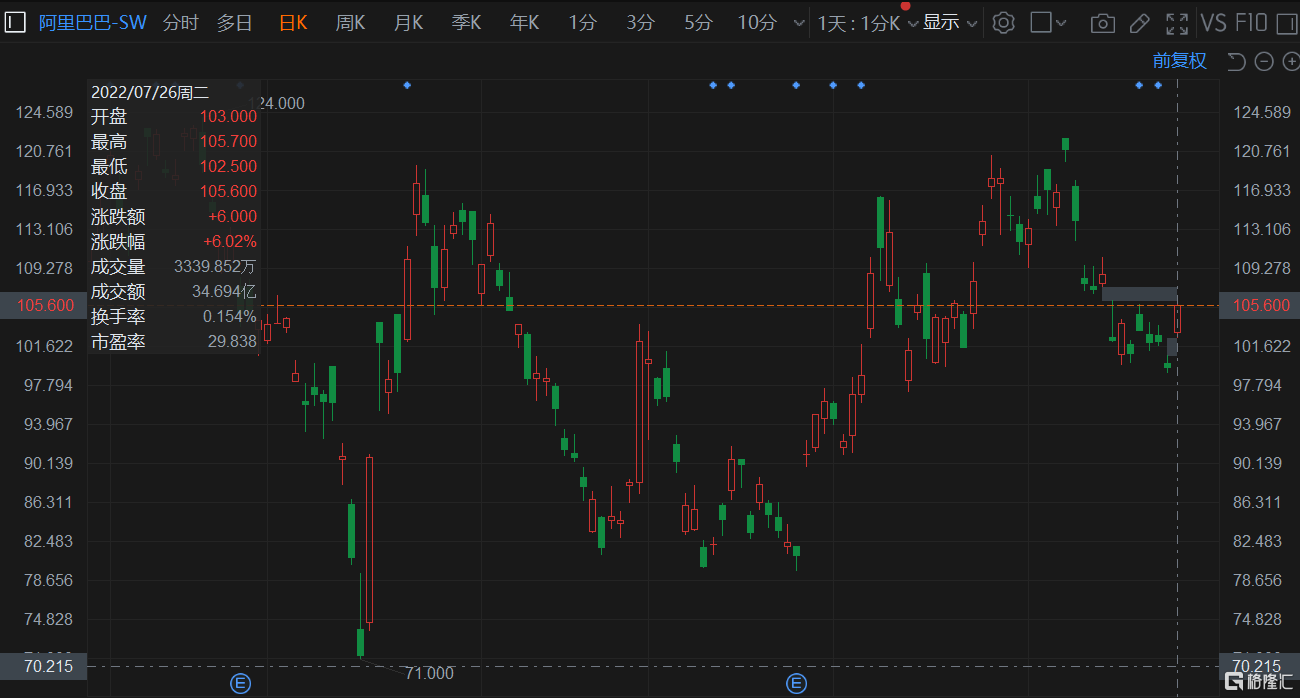Switch to the 分时 tab
Viewport: 1300px width, 698px height.
coord(180,23)
